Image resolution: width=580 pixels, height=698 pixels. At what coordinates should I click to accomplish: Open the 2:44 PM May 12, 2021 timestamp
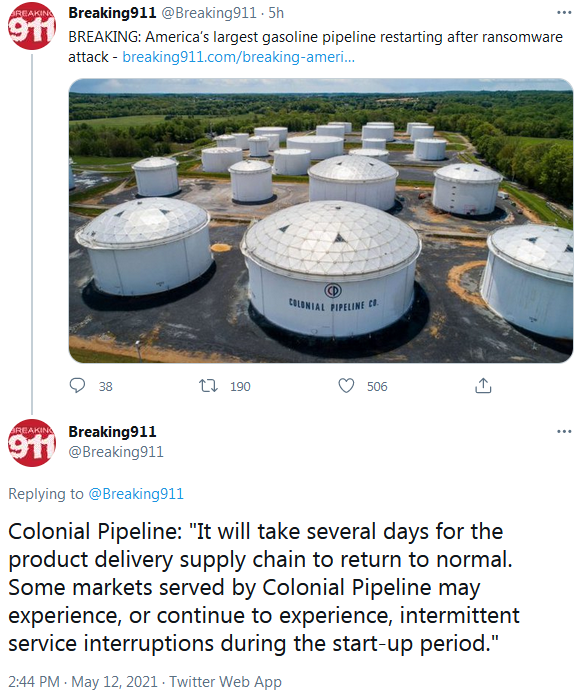[83, 682]
